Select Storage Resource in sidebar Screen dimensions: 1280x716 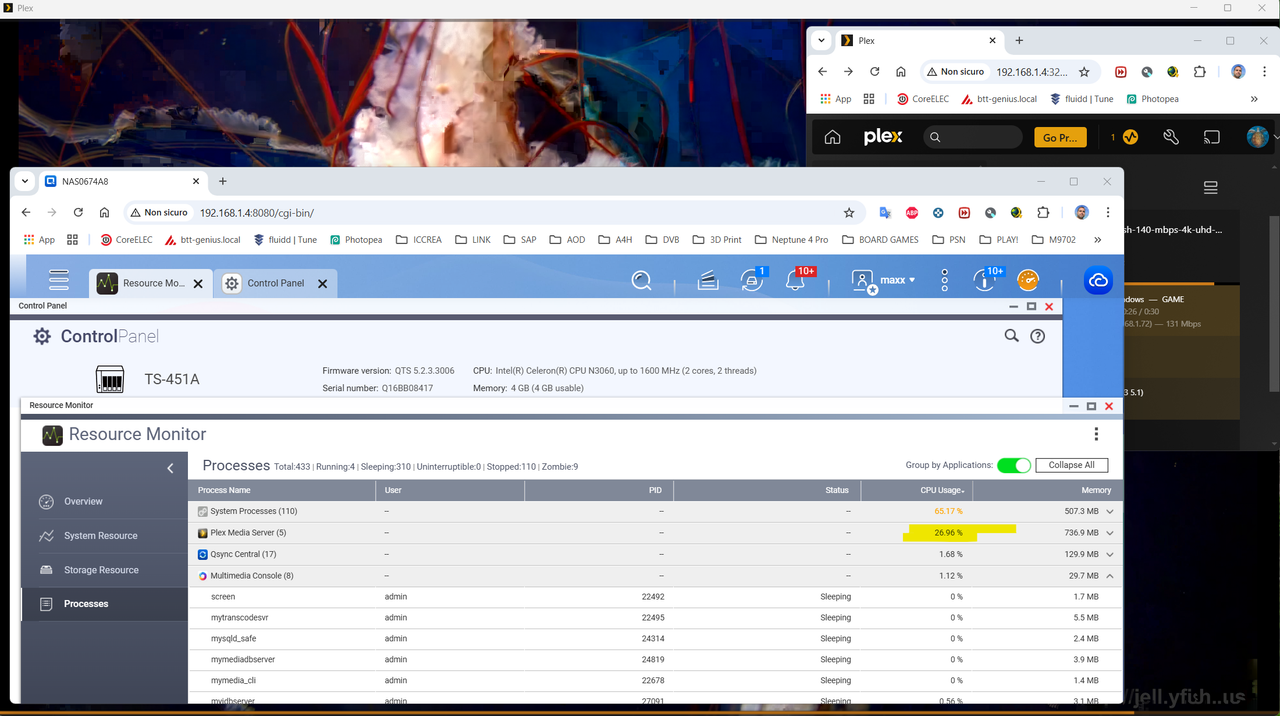tap(104, 570)
